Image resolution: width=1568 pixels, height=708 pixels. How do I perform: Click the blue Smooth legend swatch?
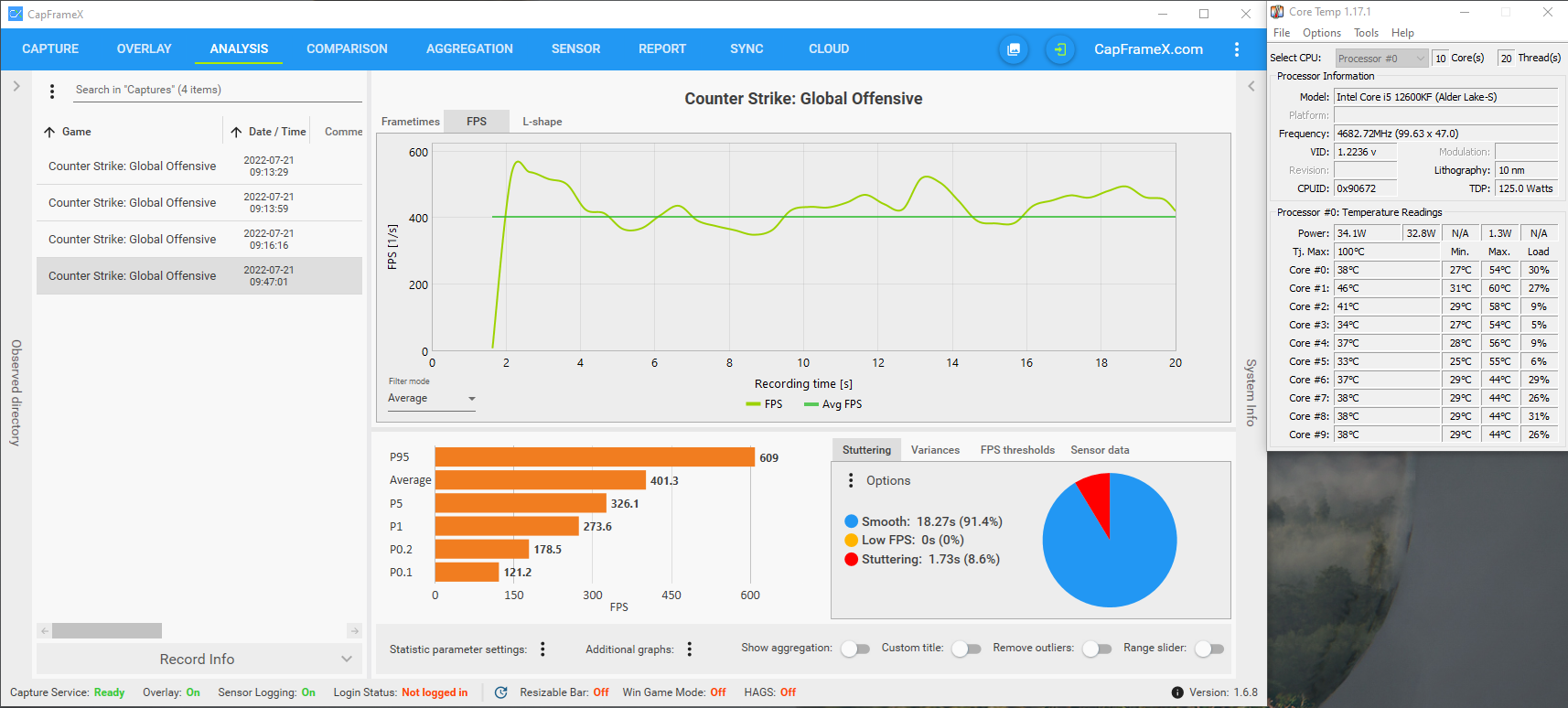pos(852,522)
